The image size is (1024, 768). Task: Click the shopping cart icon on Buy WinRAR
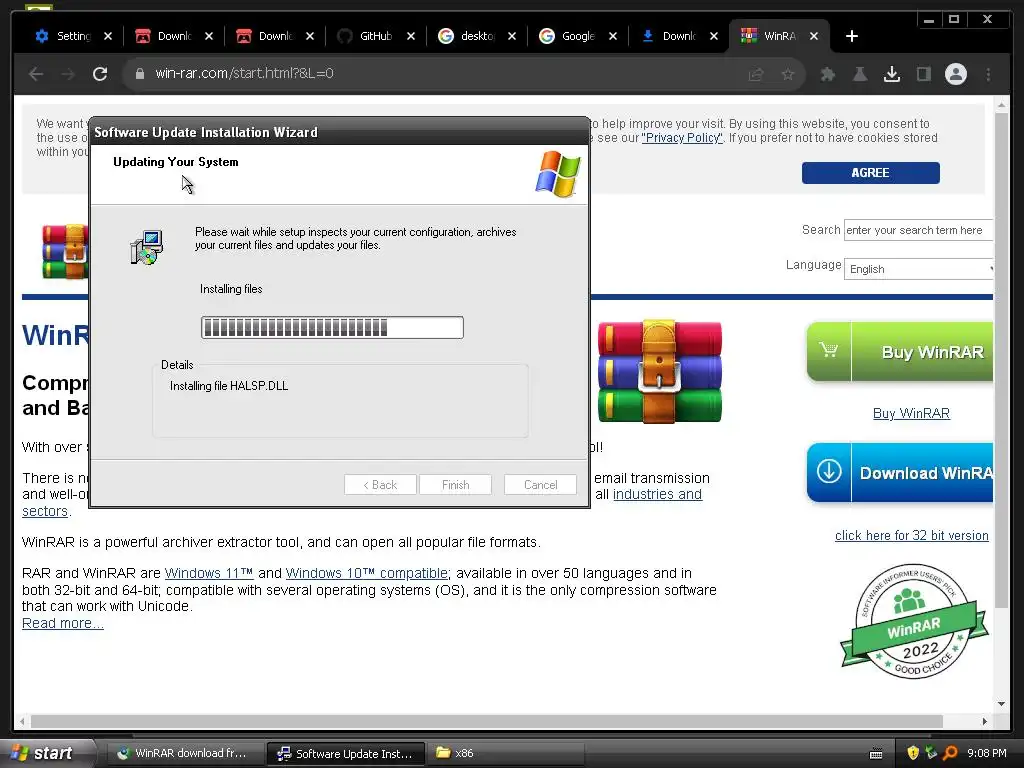click(829, 350)
